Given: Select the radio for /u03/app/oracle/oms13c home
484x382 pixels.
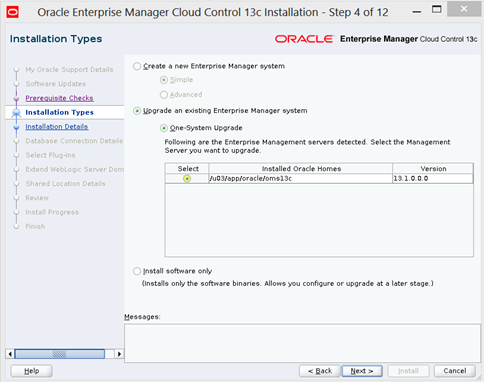Looking at the screenshot, I should (x=187, y=179).
